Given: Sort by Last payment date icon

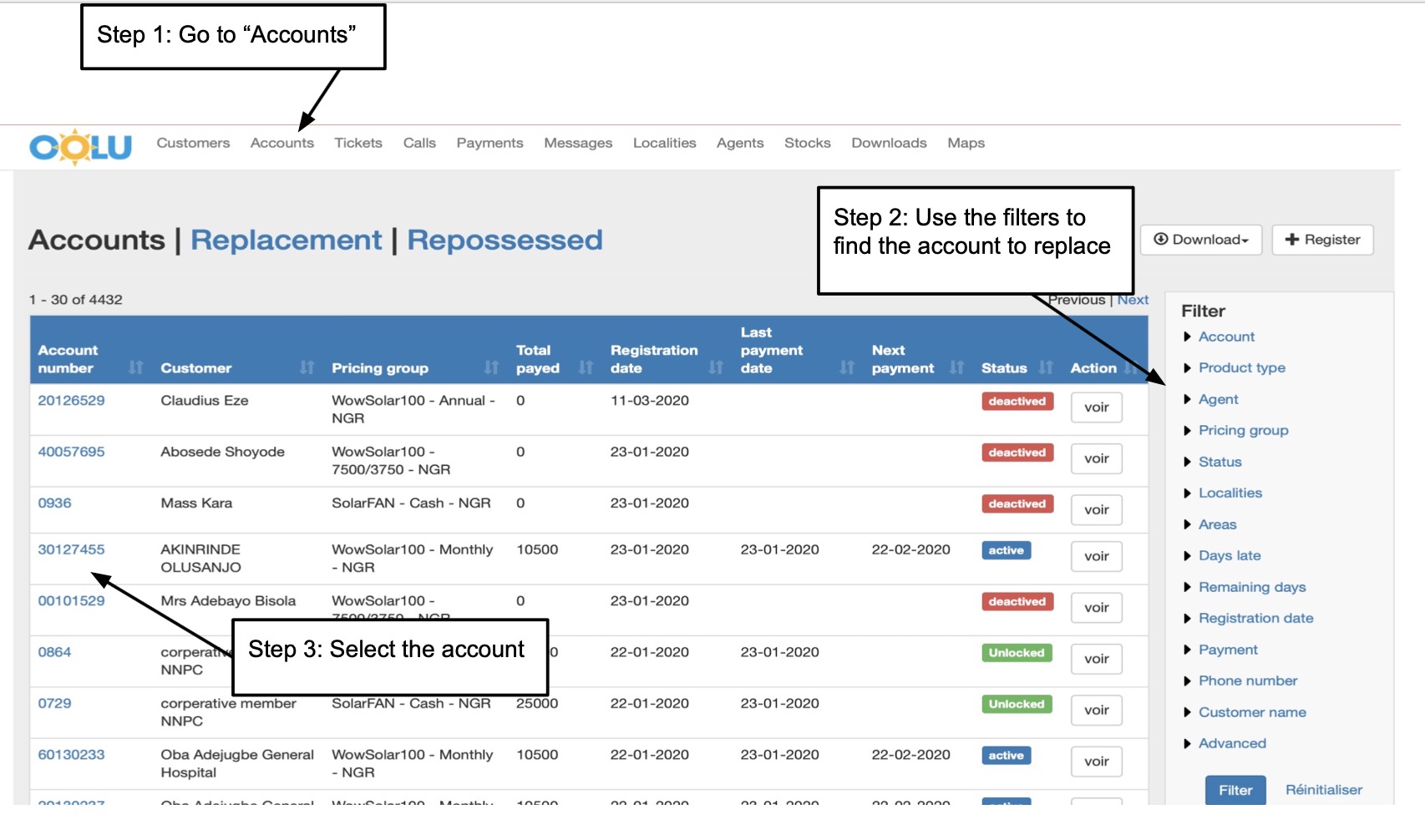Looking at the screenshot, I should pos(847,367).
